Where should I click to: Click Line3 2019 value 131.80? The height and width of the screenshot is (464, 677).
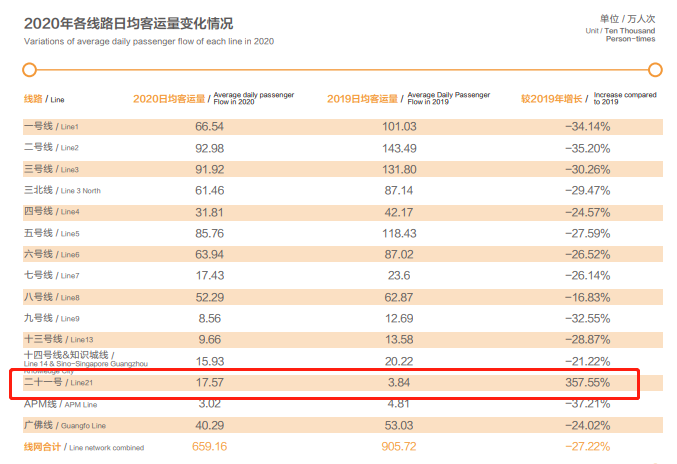pos(399,169)
